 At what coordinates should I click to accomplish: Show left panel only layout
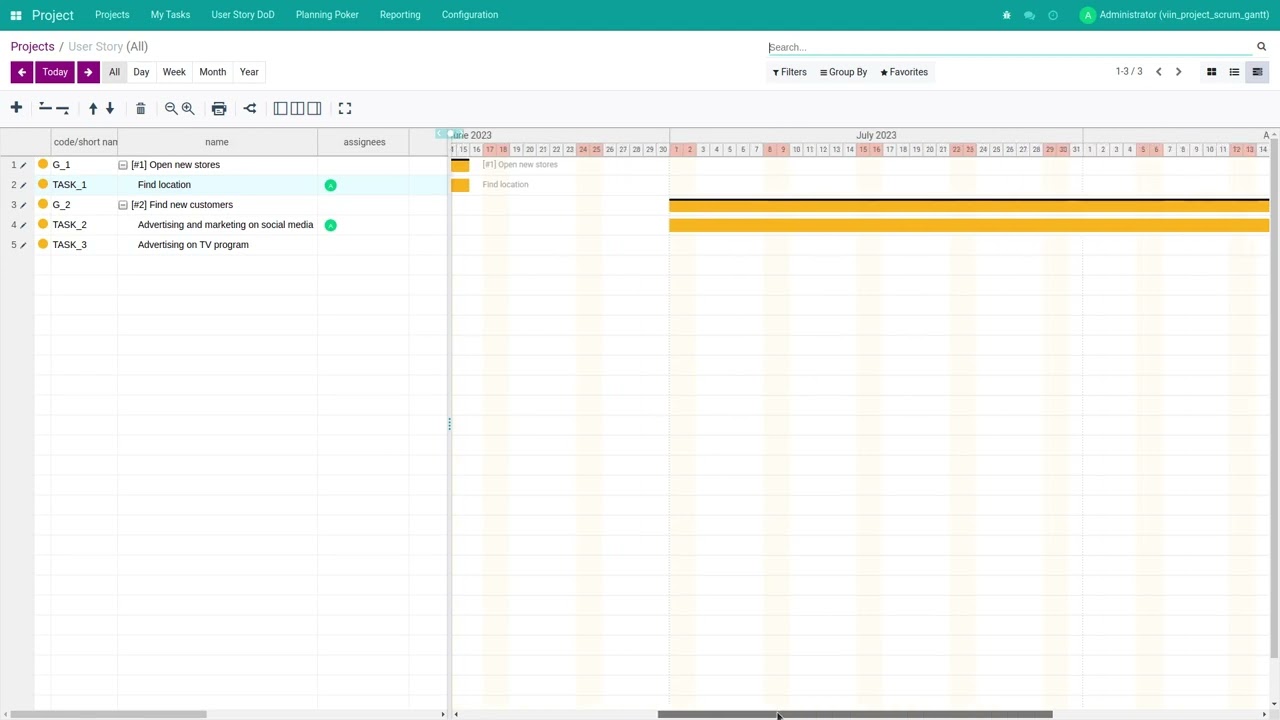[280, 108]
